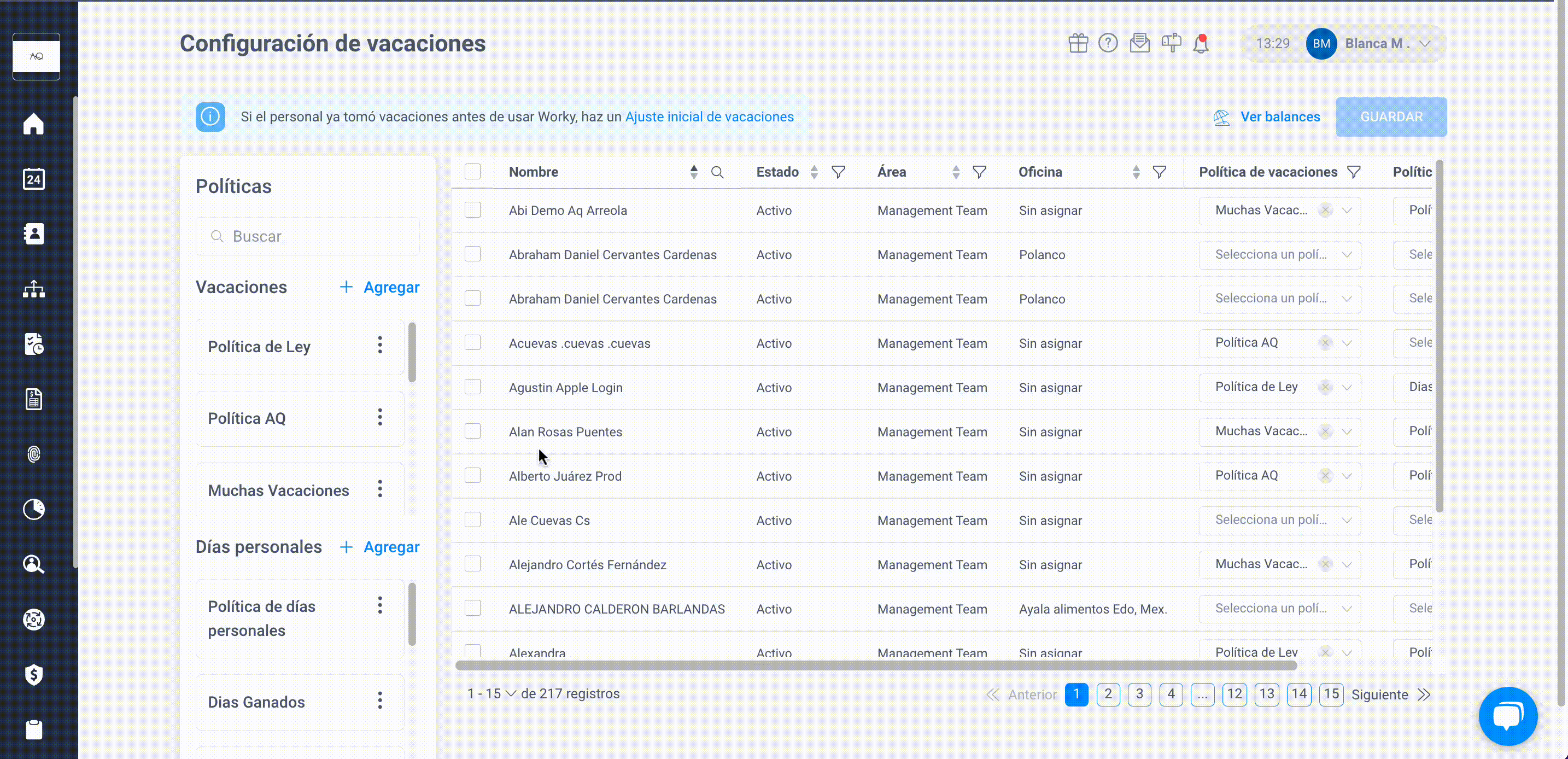
Task: Click the signpost icon in header
Action: coord(1171,43)
